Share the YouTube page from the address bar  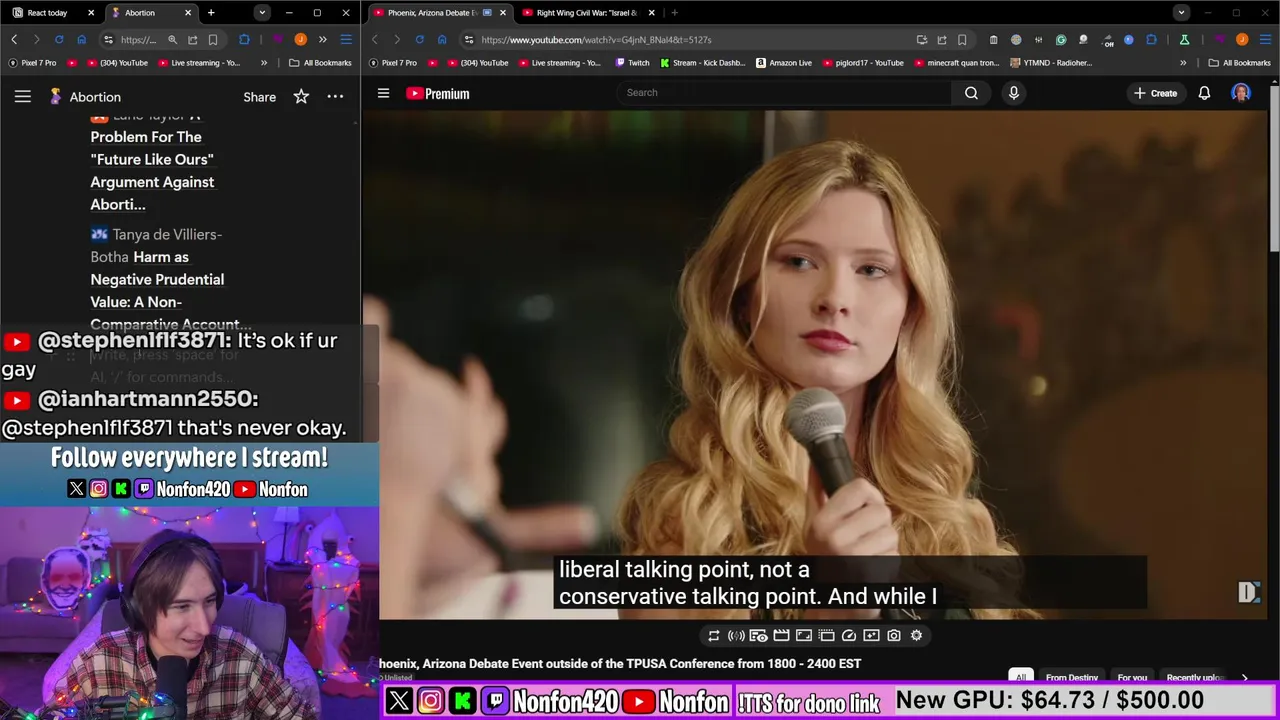click(x=941, y=39)
